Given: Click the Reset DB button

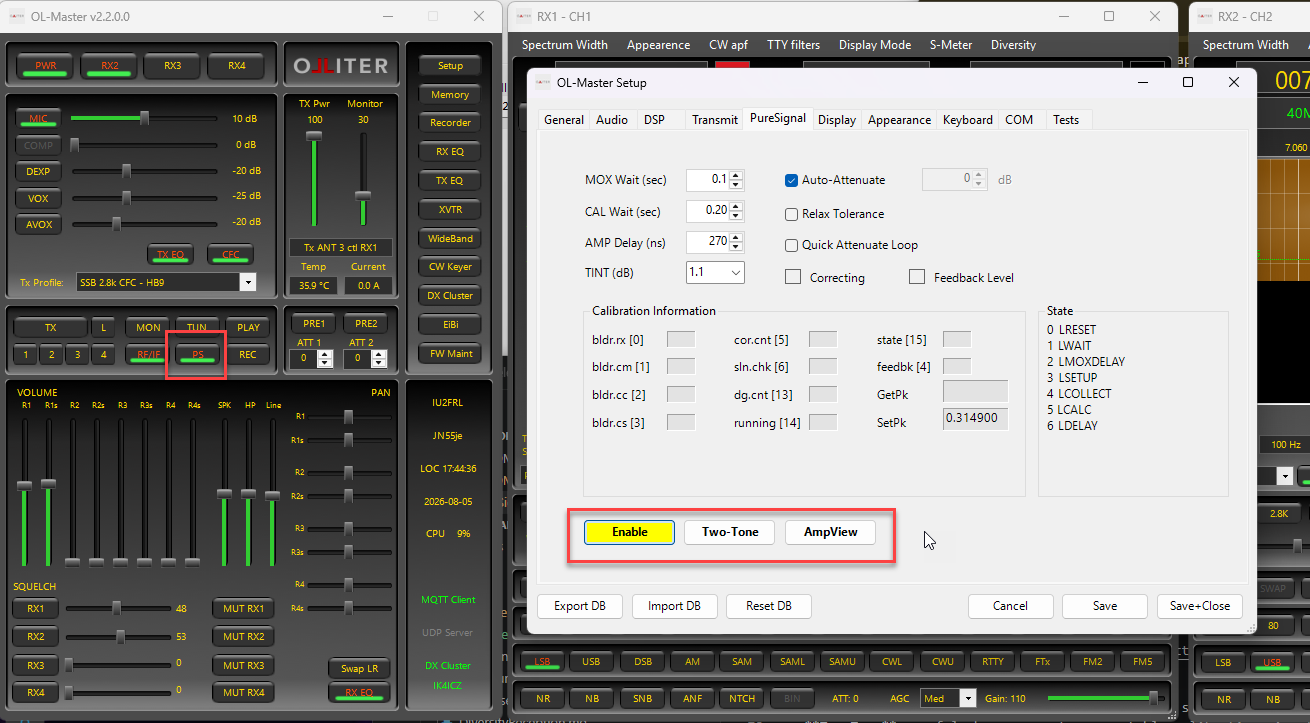Looking at the screenshot, I should click(x=769, y=606).
